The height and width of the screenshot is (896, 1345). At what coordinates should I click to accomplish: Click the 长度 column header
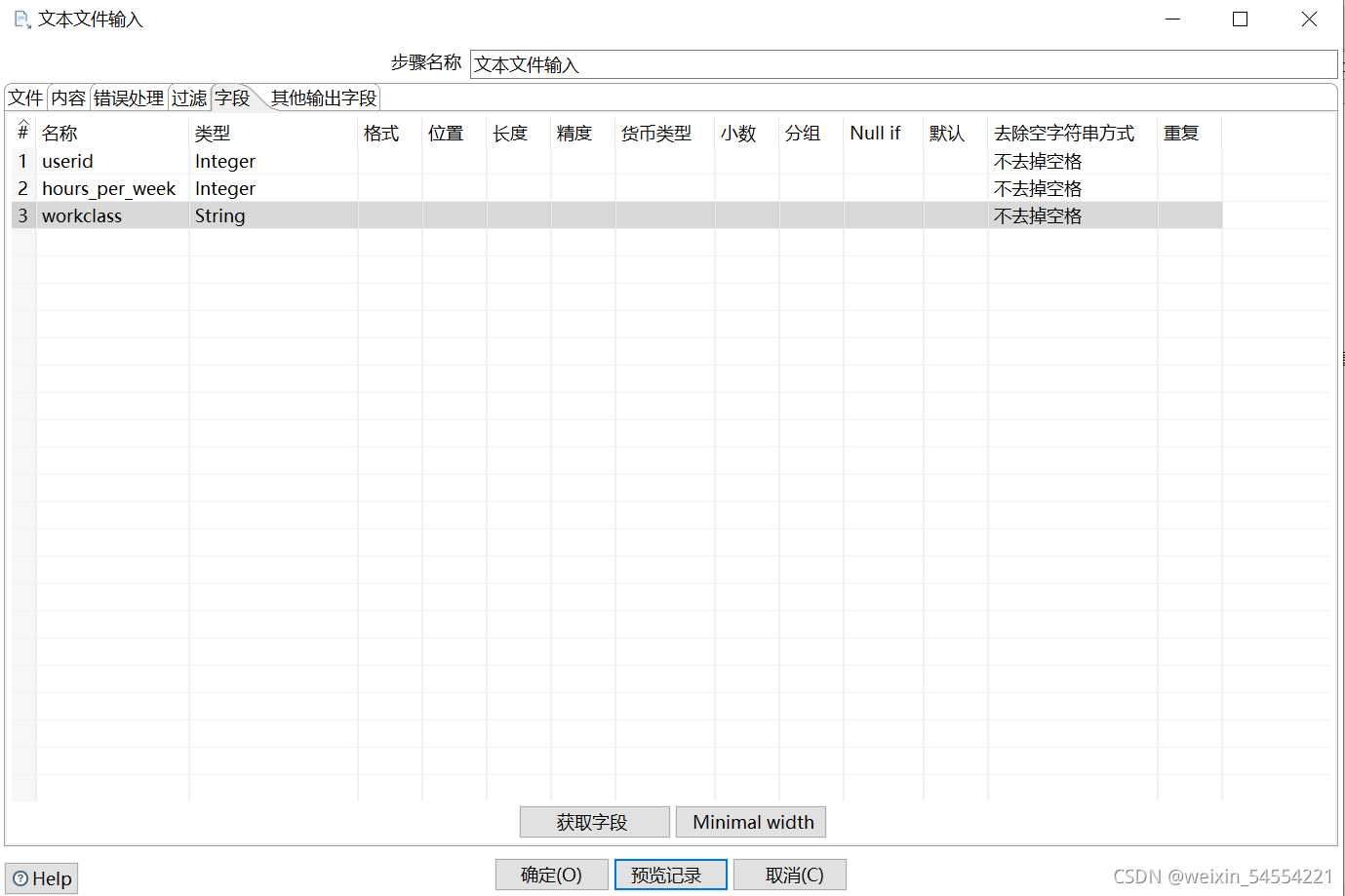pyautogui.click(x=519, y=133)
